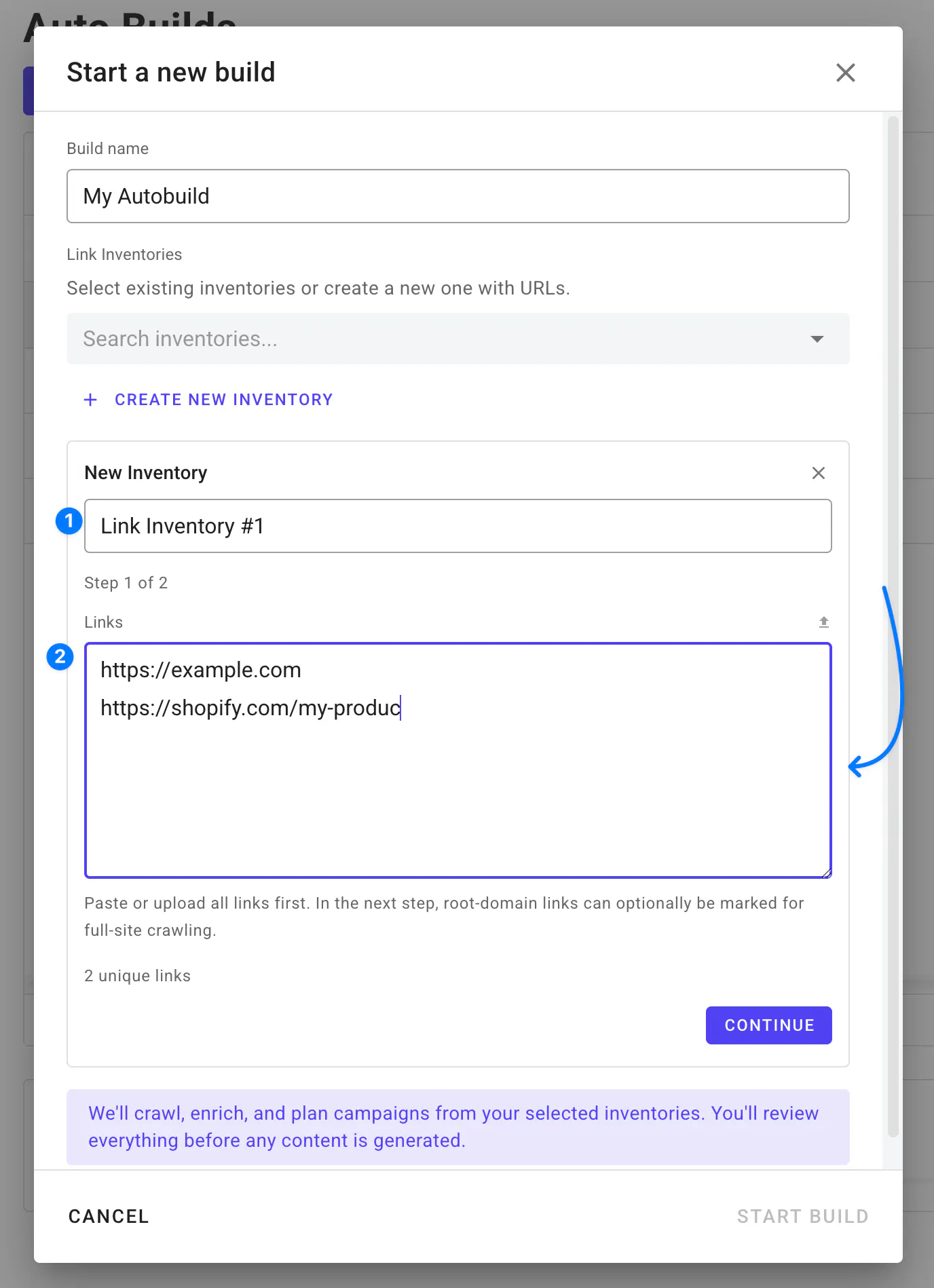Click the Build name field with My Autobuild

click(458, 196)
